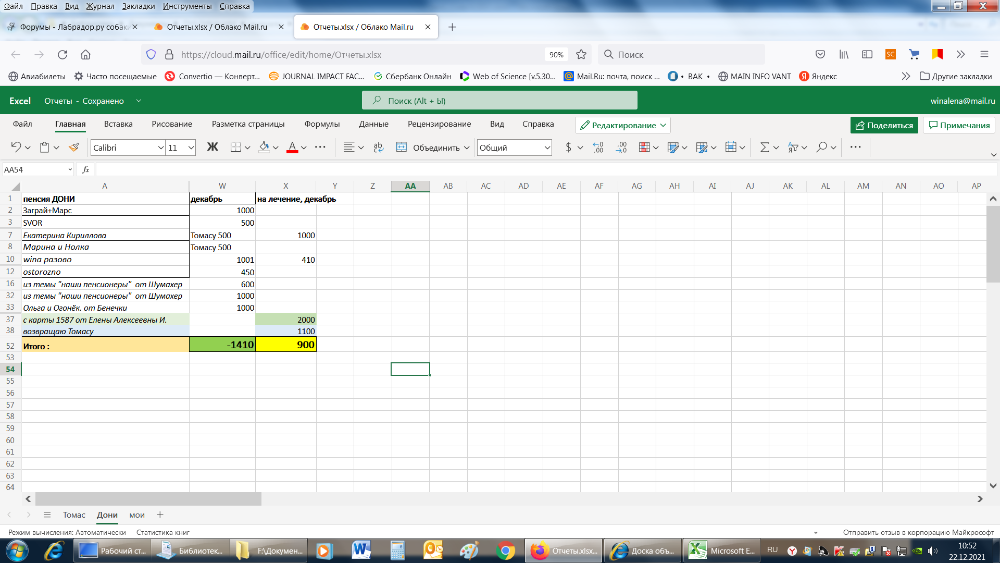This screenshot has width=1000, height=563.
Task: Click the currency format dollar icon
Action: coord(568,147)
